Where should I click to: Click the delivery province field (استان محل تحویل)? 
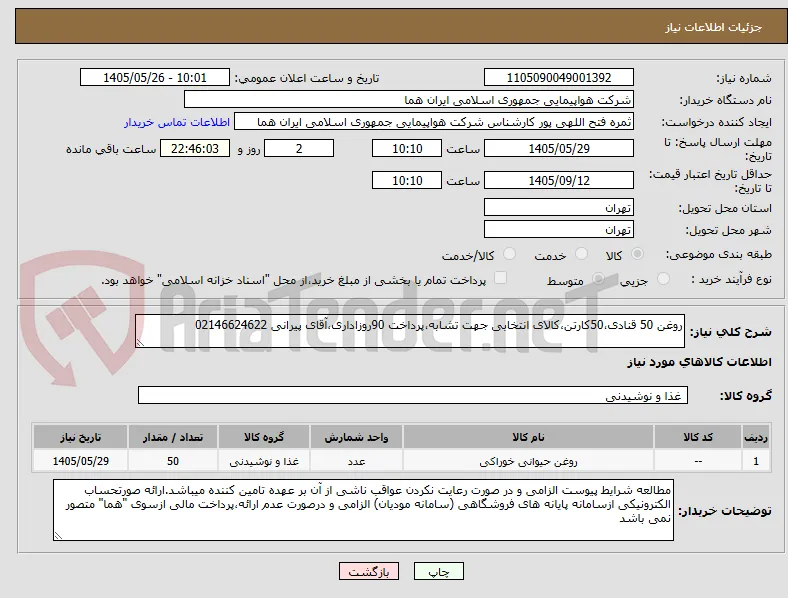click(559, 207)
